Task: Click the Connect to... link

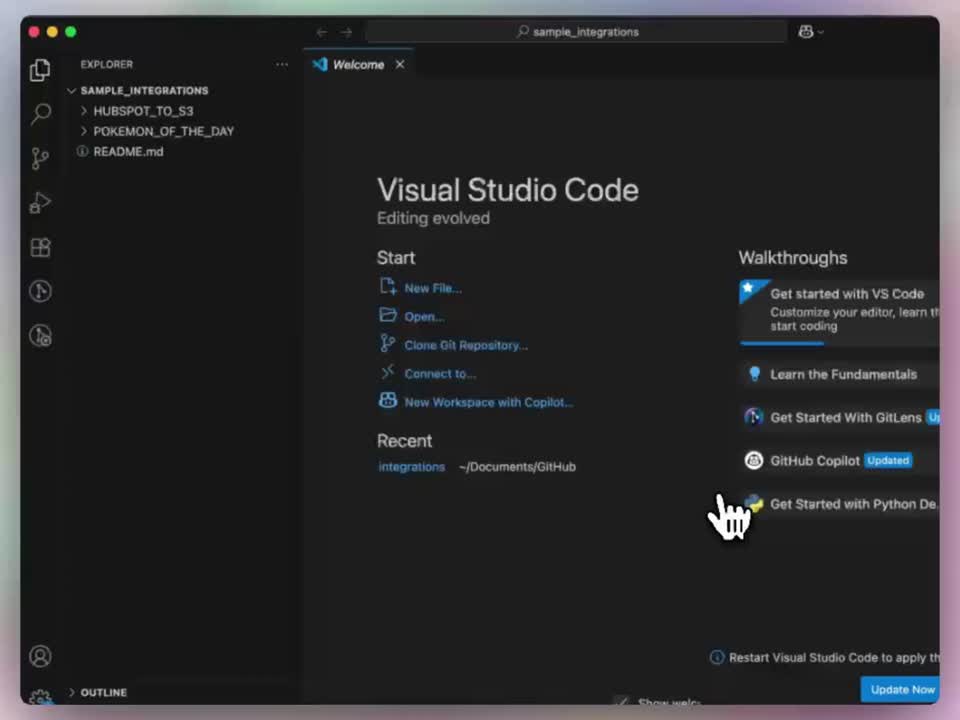Action: (440, 373)
